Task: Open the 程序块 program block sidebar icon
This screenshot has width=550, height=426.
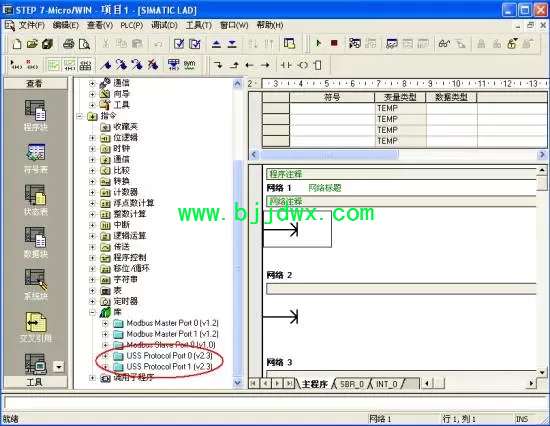Action: tap(35, 116)
